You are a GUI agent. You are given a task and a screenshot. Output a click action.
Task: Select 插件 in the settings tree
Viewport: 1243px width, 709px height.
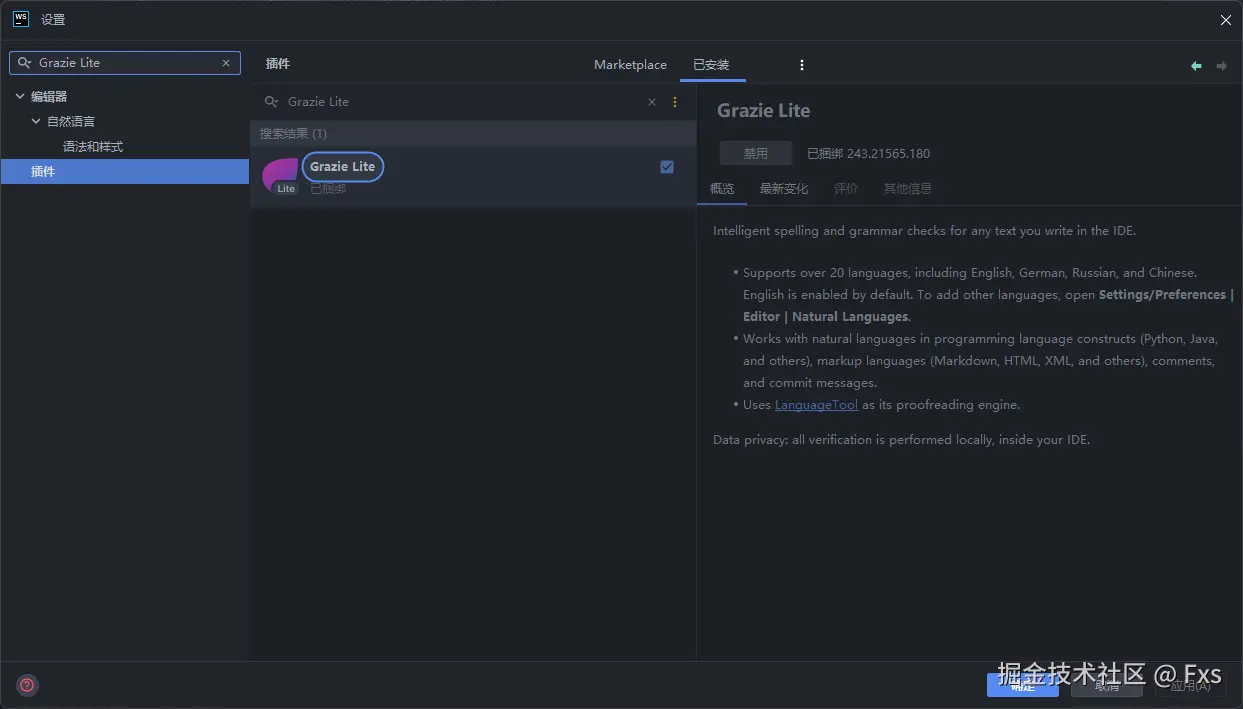[x=125, y=172]
